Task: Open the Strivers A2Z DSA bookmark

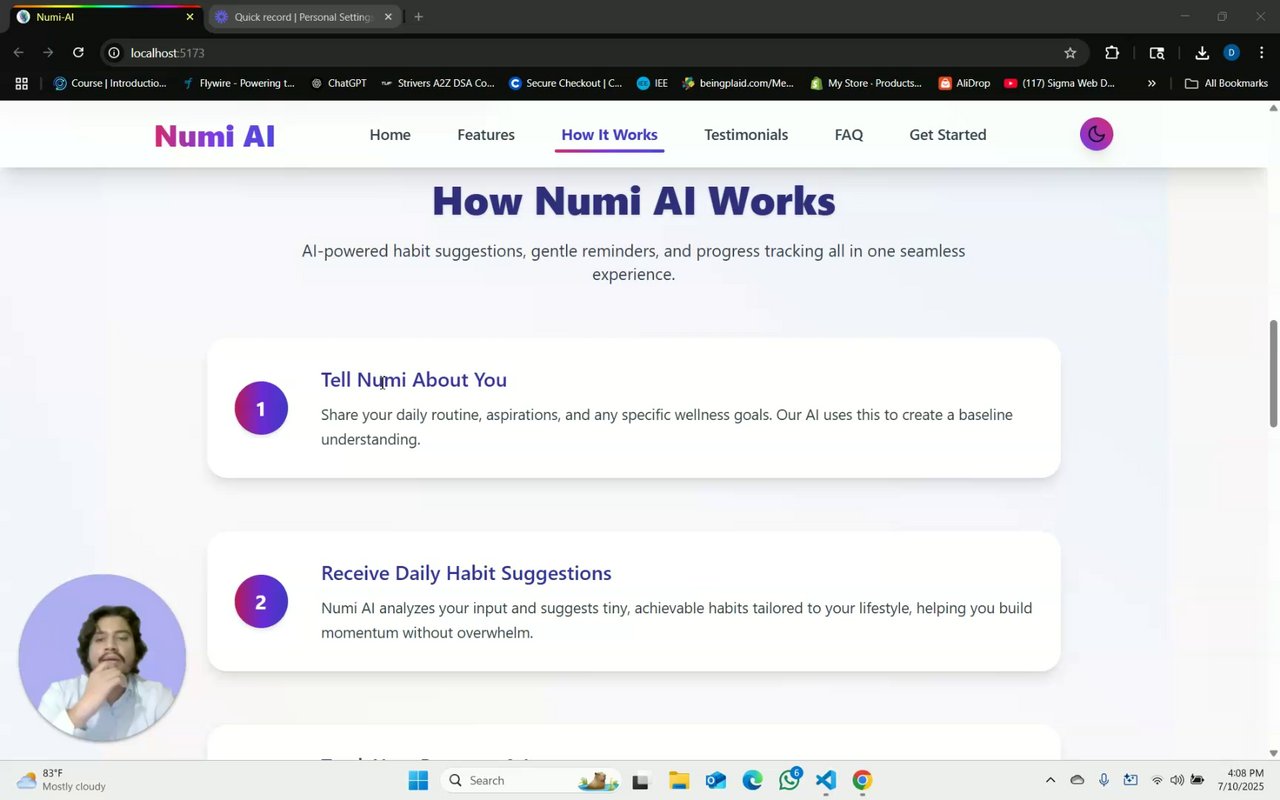Action: point(437,83)
